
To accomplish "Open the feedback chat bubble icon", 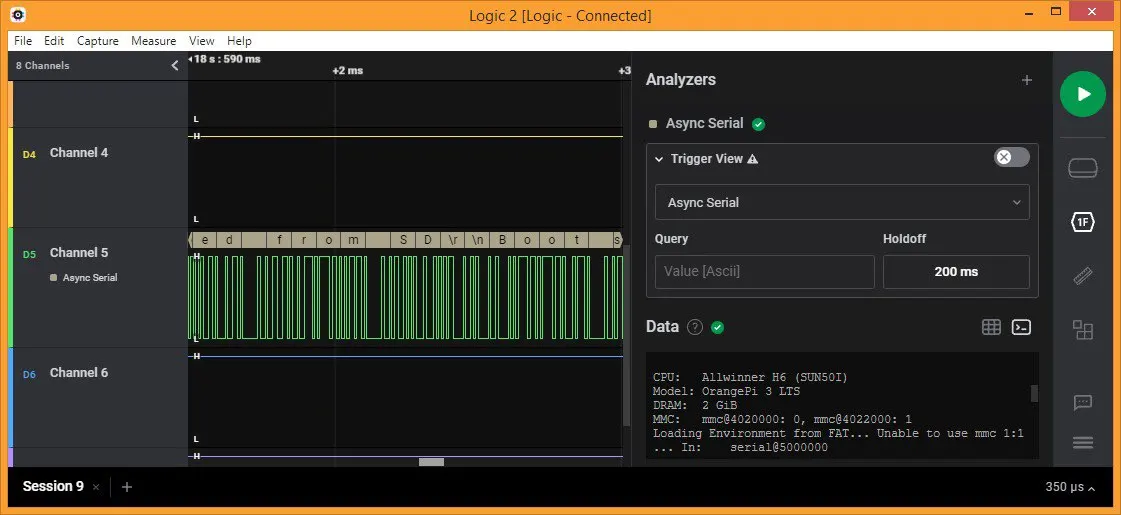I will click(1082, 402).
